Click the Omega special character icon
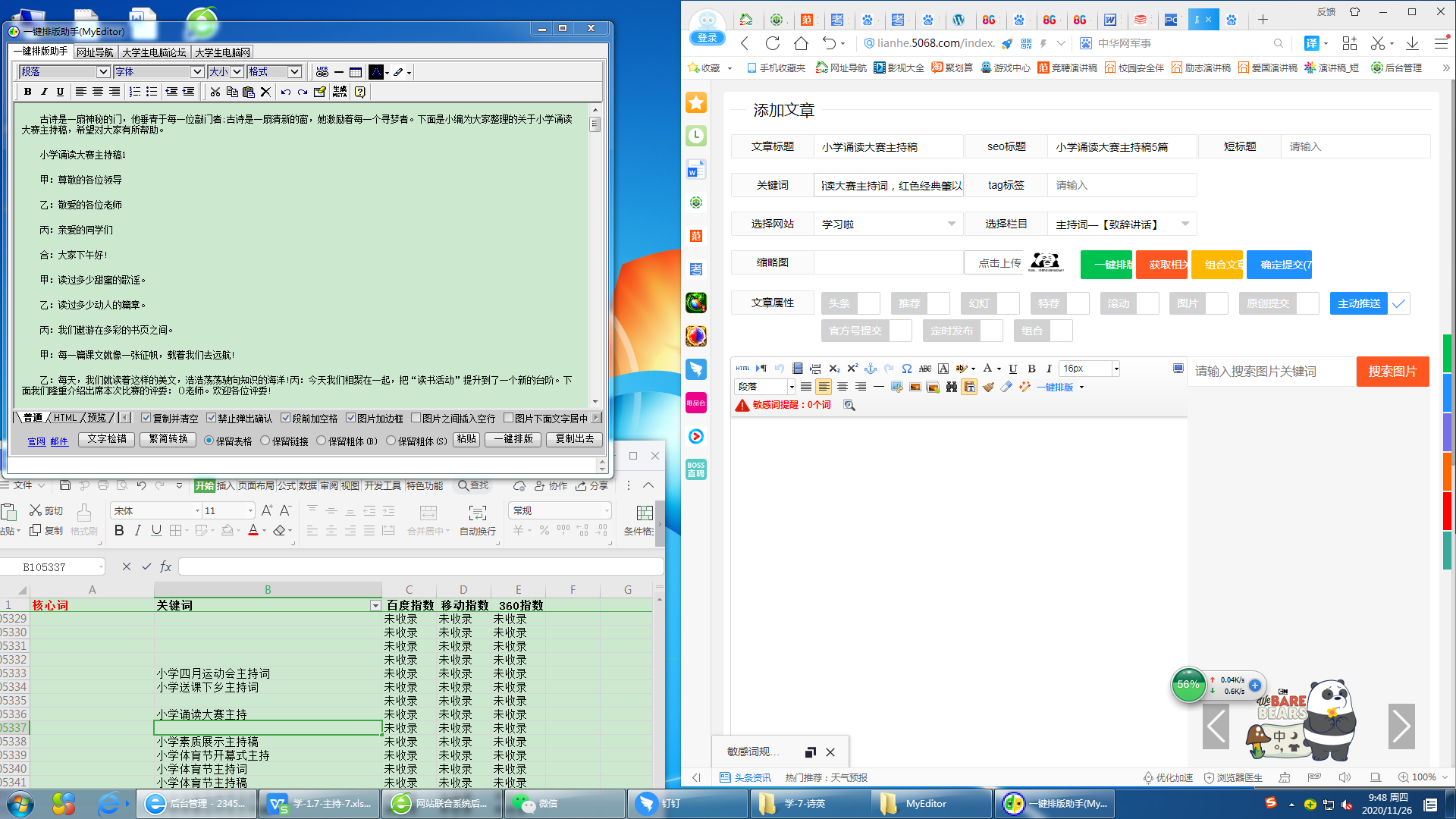1456x819 pixels. point(907,369)
